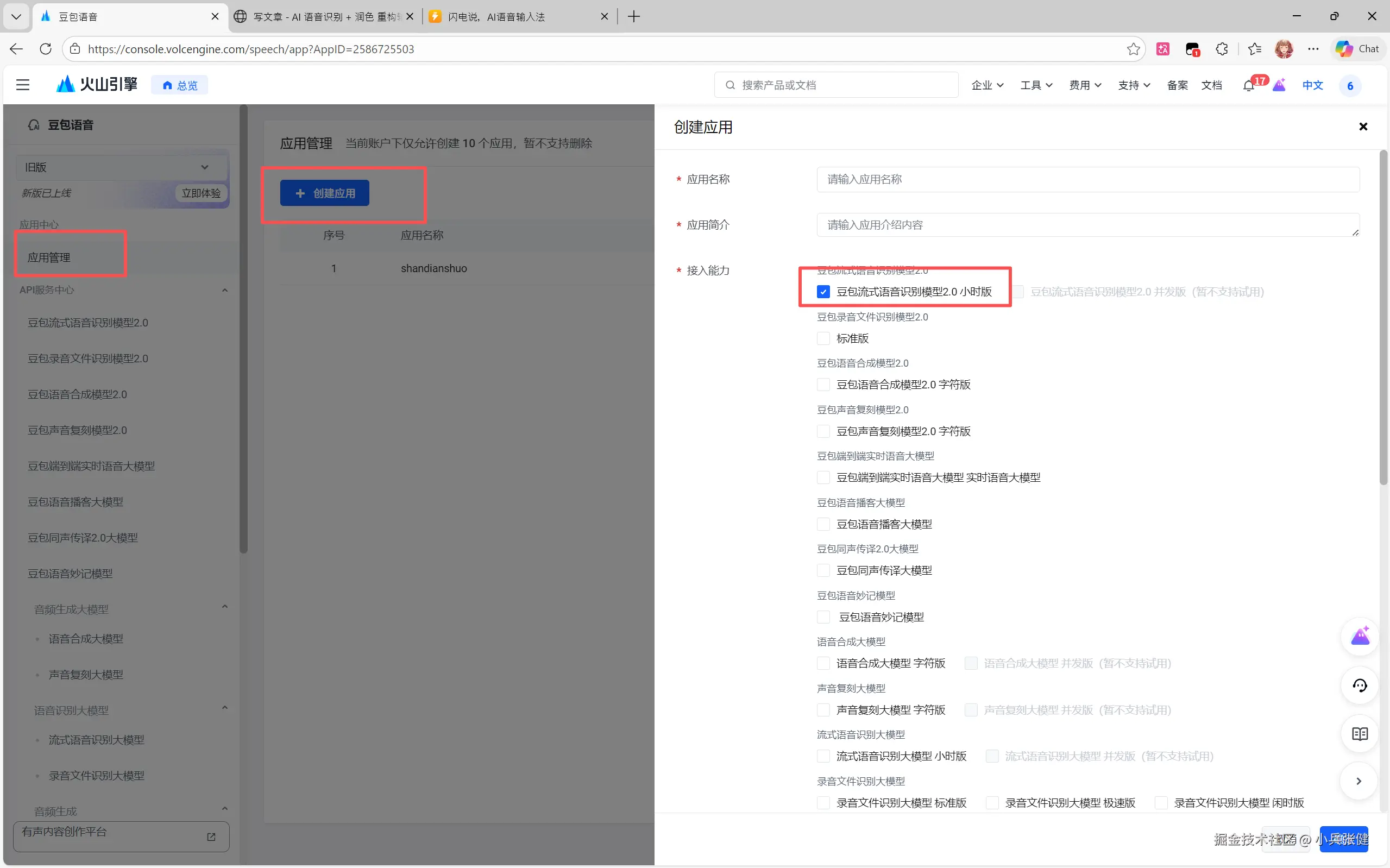Uncheck 豆包流式语音识别模型2.0 小时版 checkbox

point(823,292)
